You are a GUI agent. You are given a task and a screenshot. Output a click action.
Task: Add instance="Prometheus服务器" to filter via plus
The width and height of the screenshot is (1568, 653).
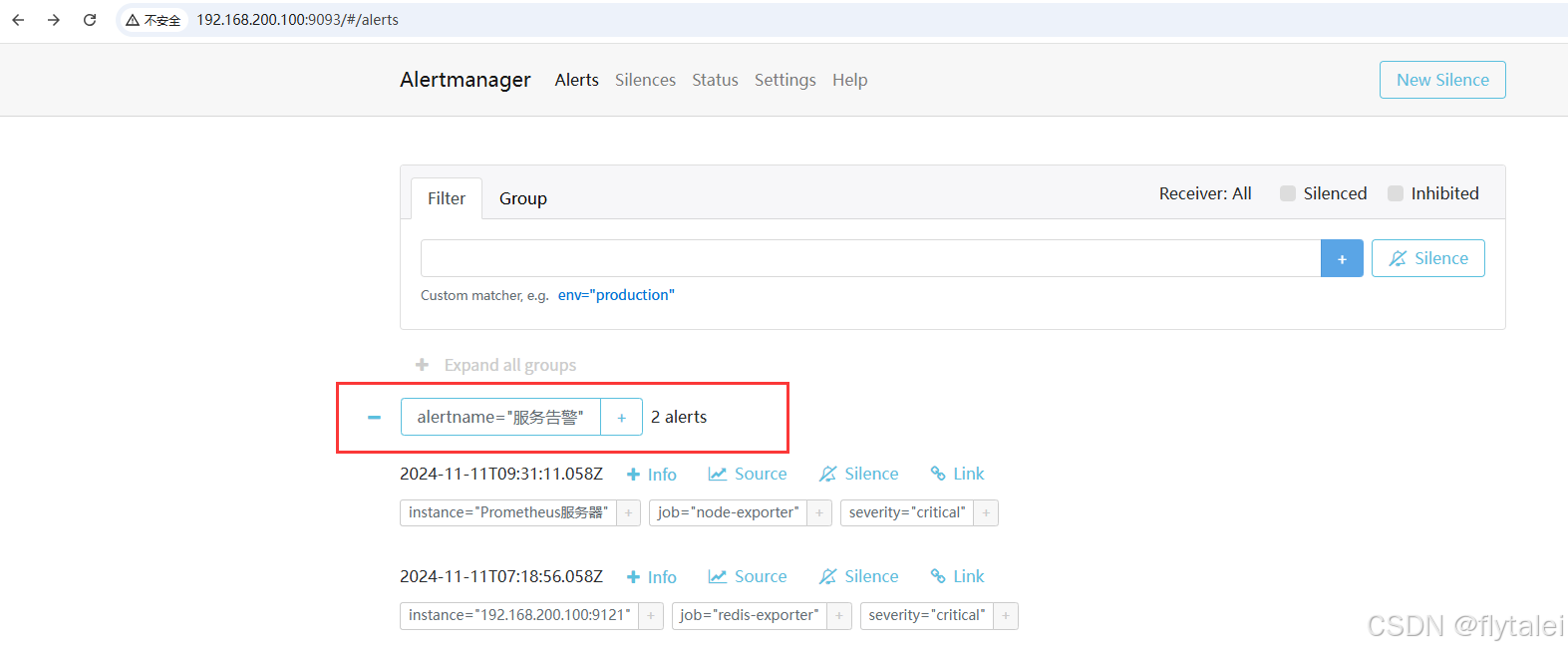tap(629, 512)
